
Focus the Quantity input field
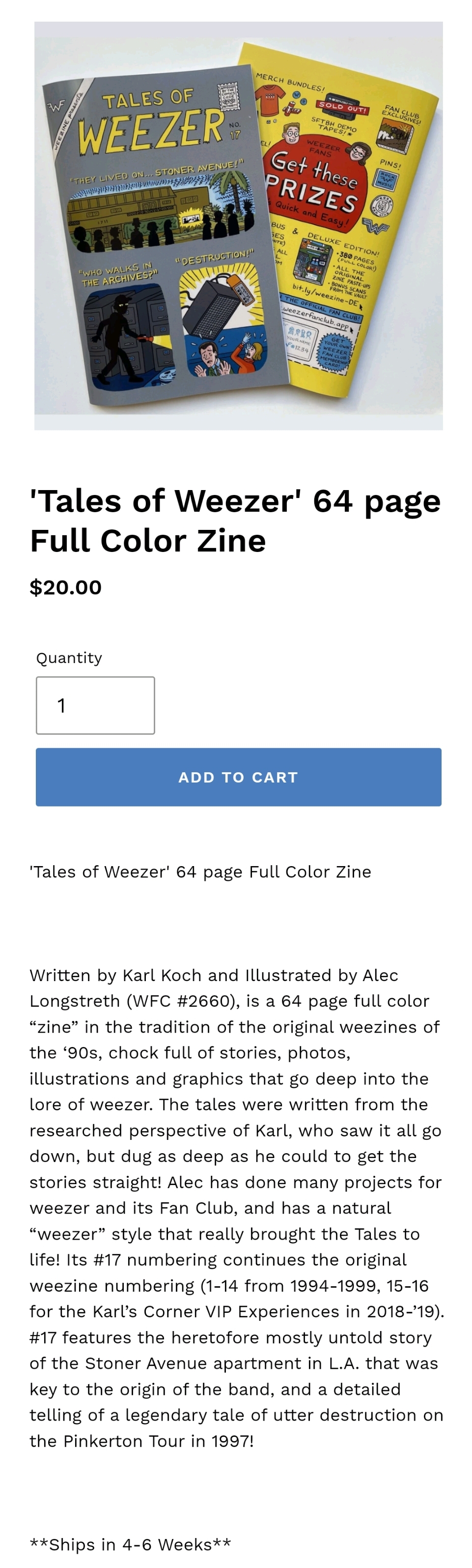click(95, 705)
